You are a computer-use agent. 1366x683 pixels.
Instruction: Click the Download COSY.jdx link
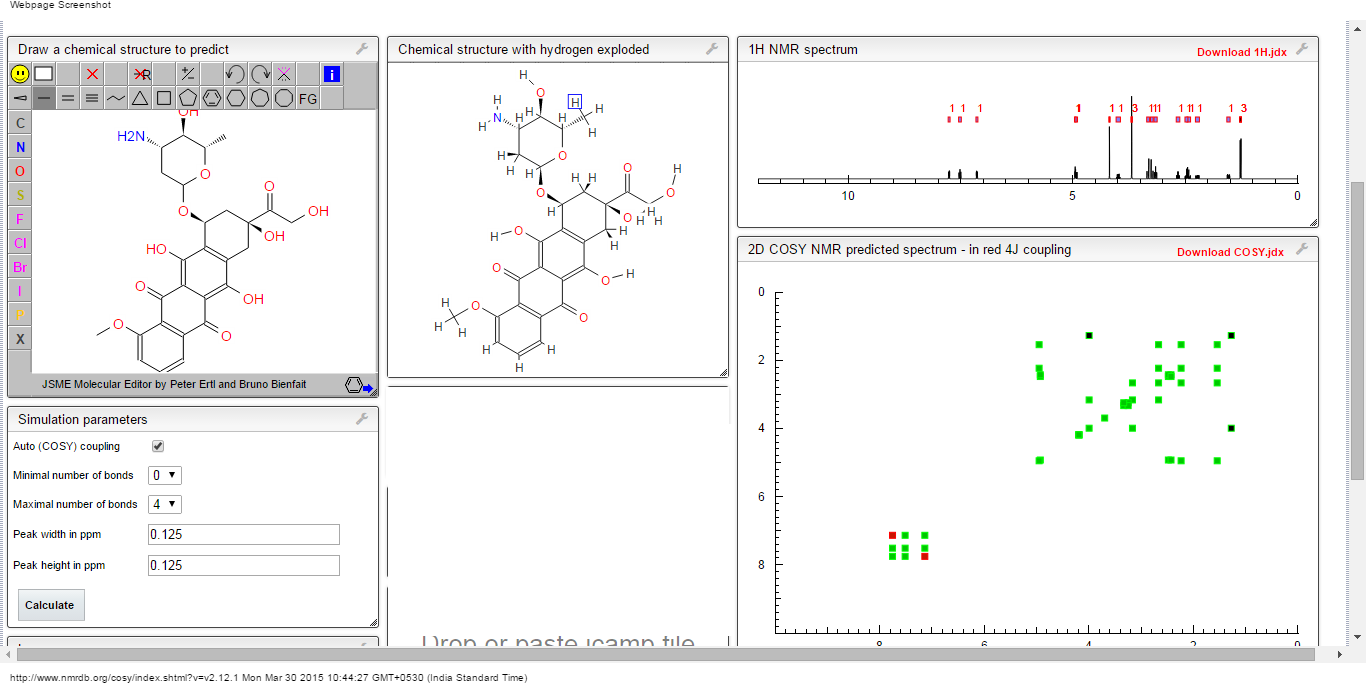coord(1230,252)
